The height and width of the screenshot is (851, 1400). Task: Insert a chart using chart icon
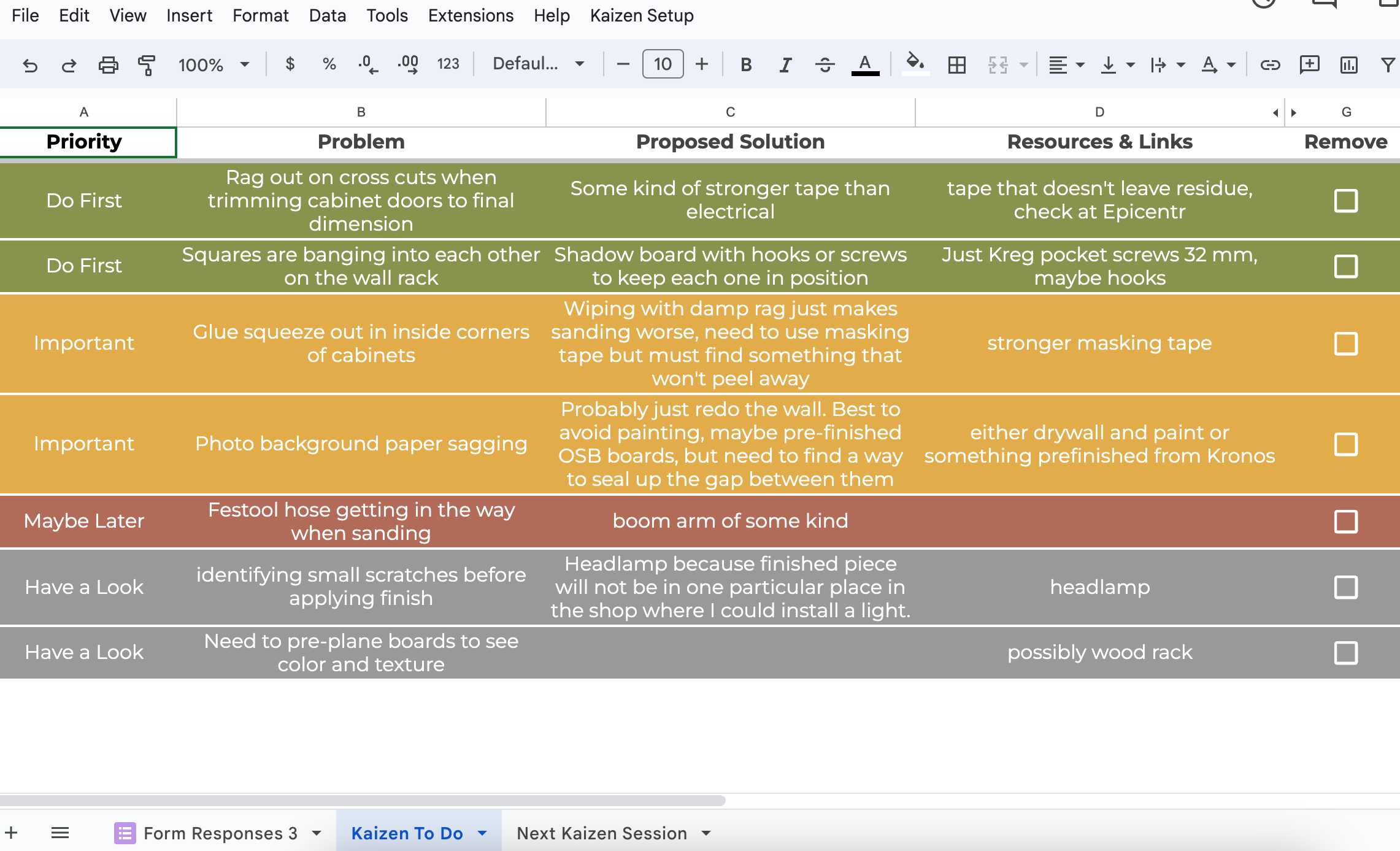(x=1348, y=64)
